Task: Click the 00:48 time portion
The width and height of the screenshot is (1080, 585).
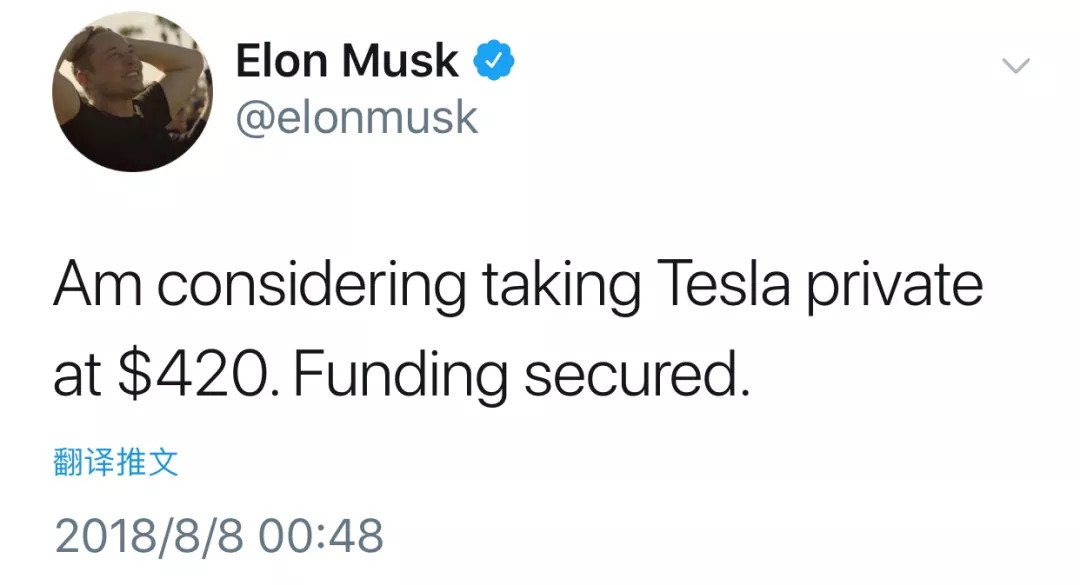Action: click(321, 536)
